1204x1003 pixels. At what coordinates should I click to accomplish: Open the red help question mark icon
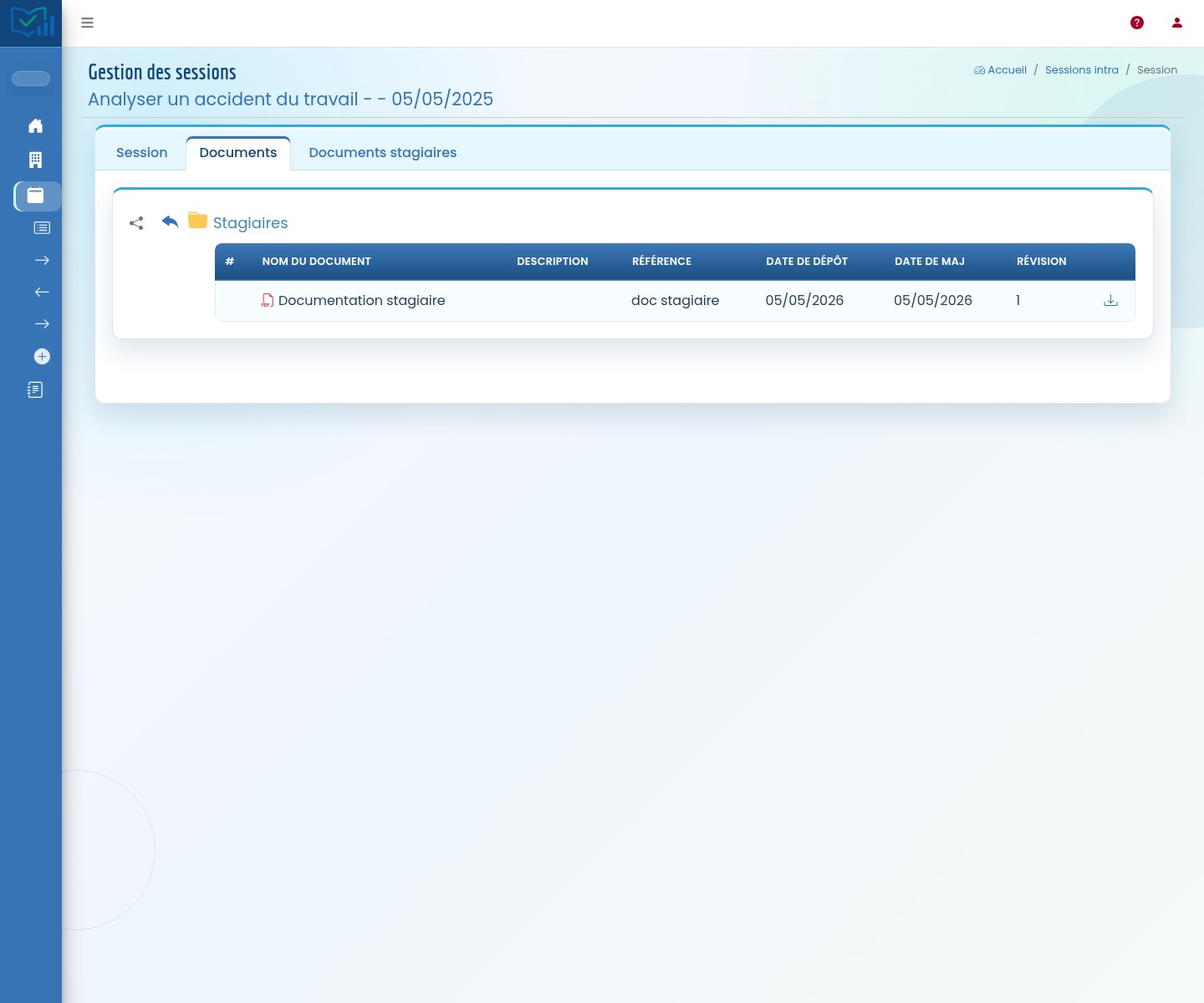pos(1137,23)
